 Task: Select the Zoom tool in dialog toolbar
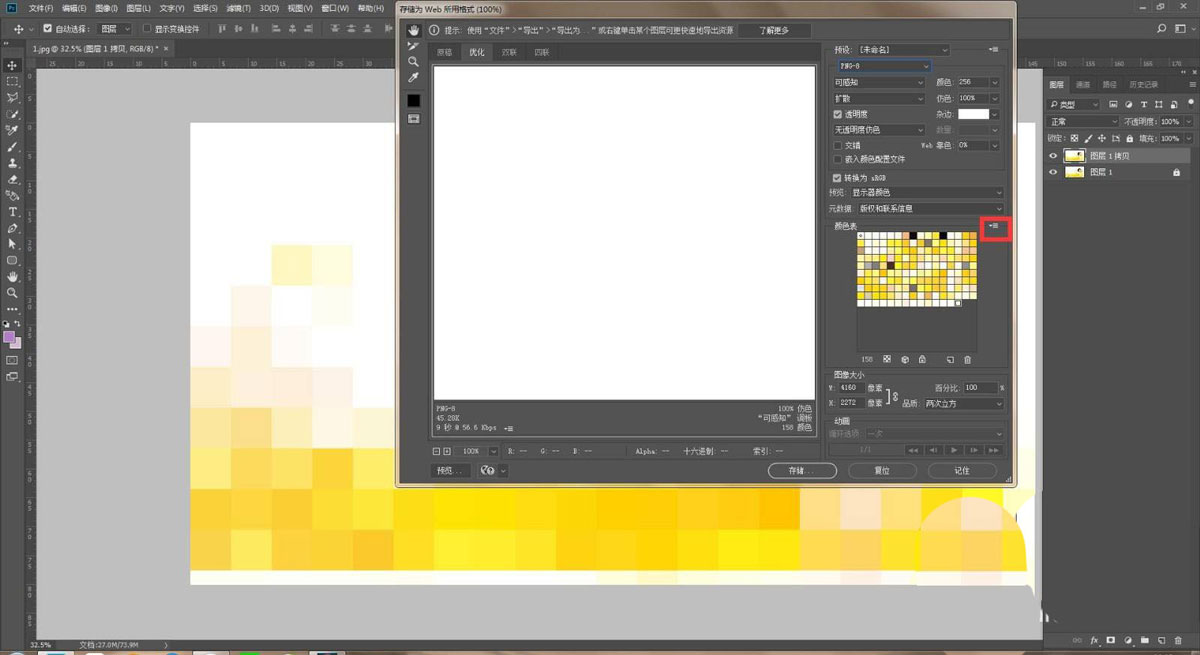pos(413,62)
